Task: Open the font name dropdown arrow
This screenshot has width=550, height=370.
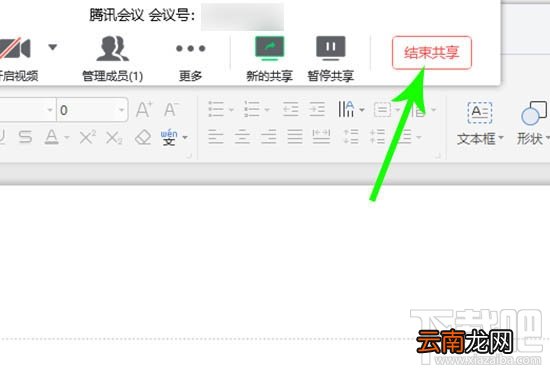Action: (50, 110)
